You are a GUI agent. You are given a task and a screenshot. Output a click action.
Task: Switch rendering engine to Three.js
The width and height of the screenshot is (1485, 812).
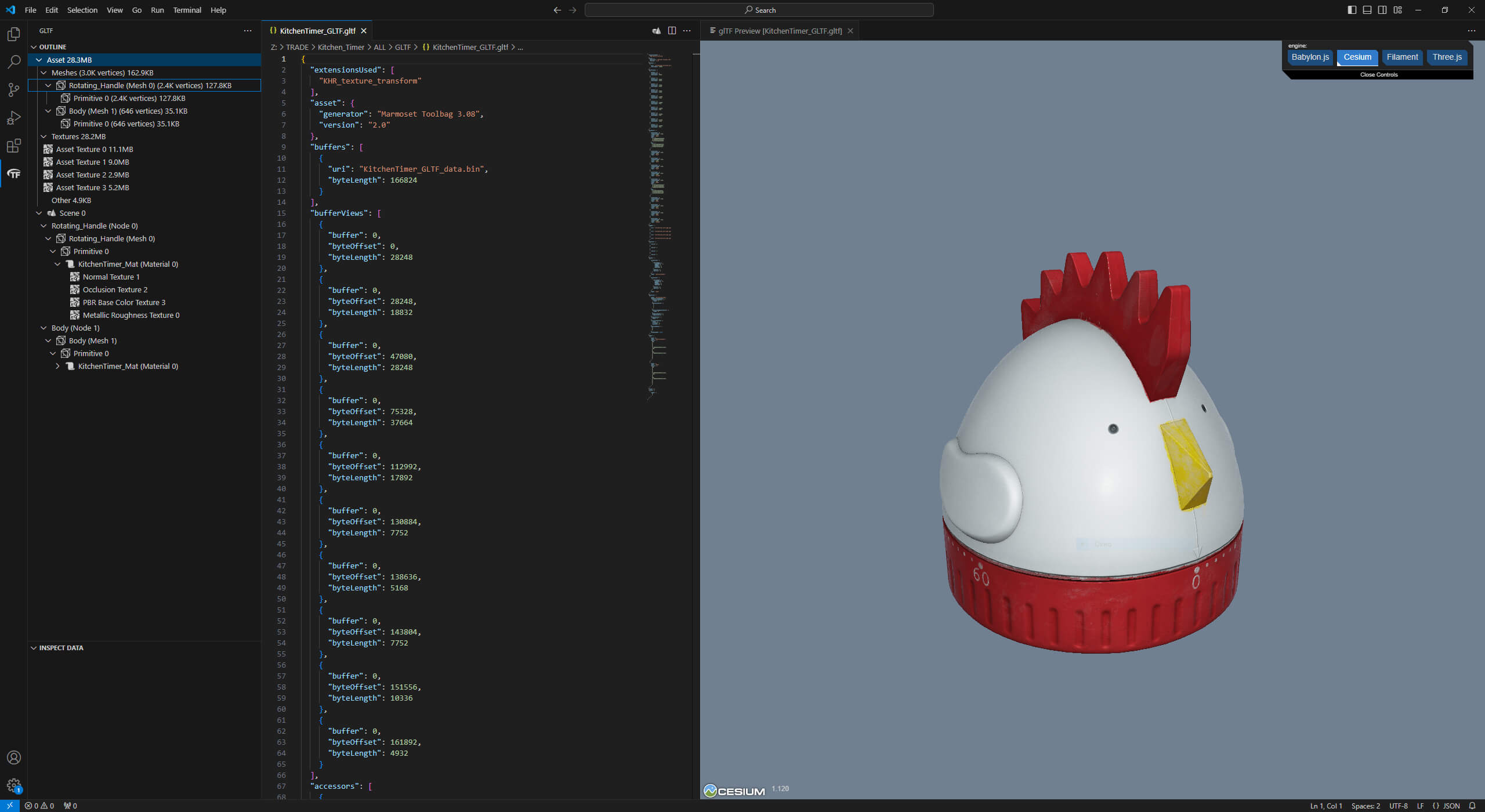tap(1447, 57)
